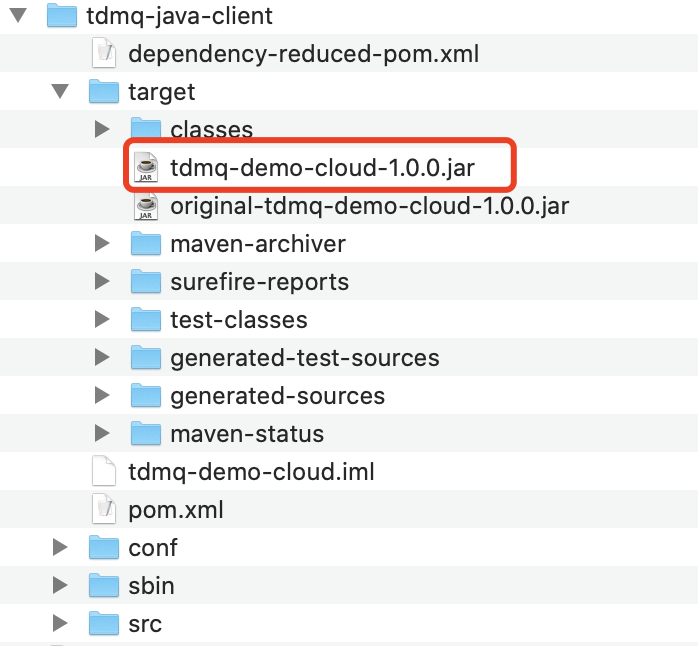
Task: Expand the maven-status folder
Action: [x=102, y=433]
